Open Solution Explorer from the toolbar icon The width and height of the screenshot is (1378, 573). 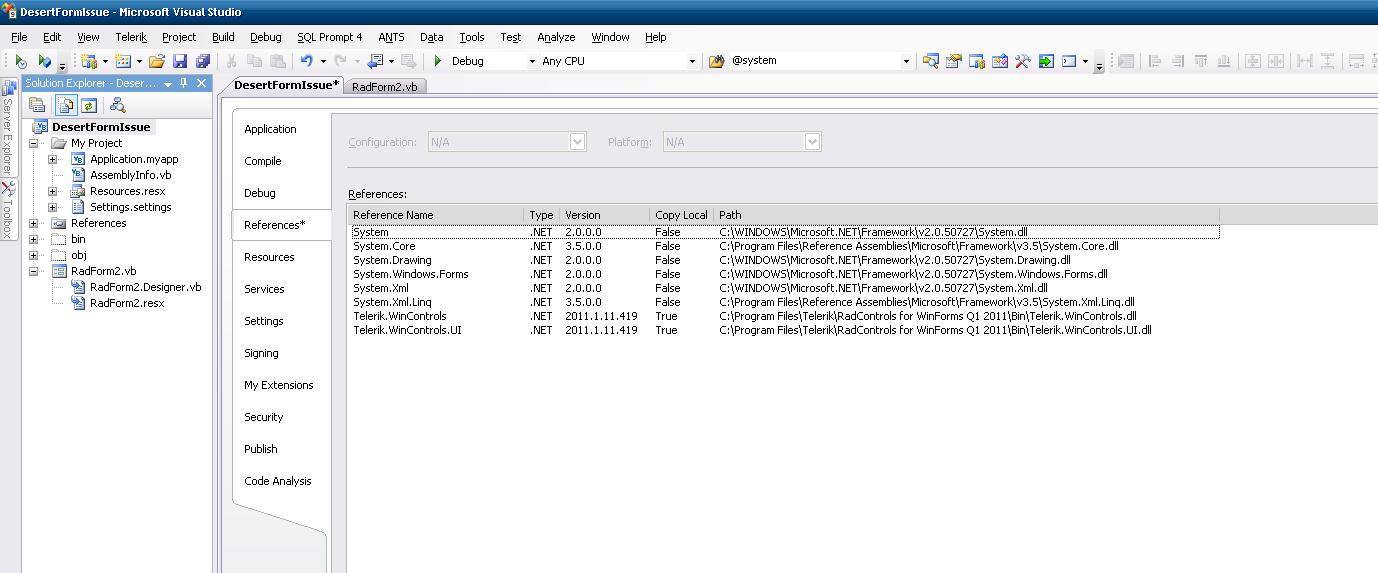(931, 61)
